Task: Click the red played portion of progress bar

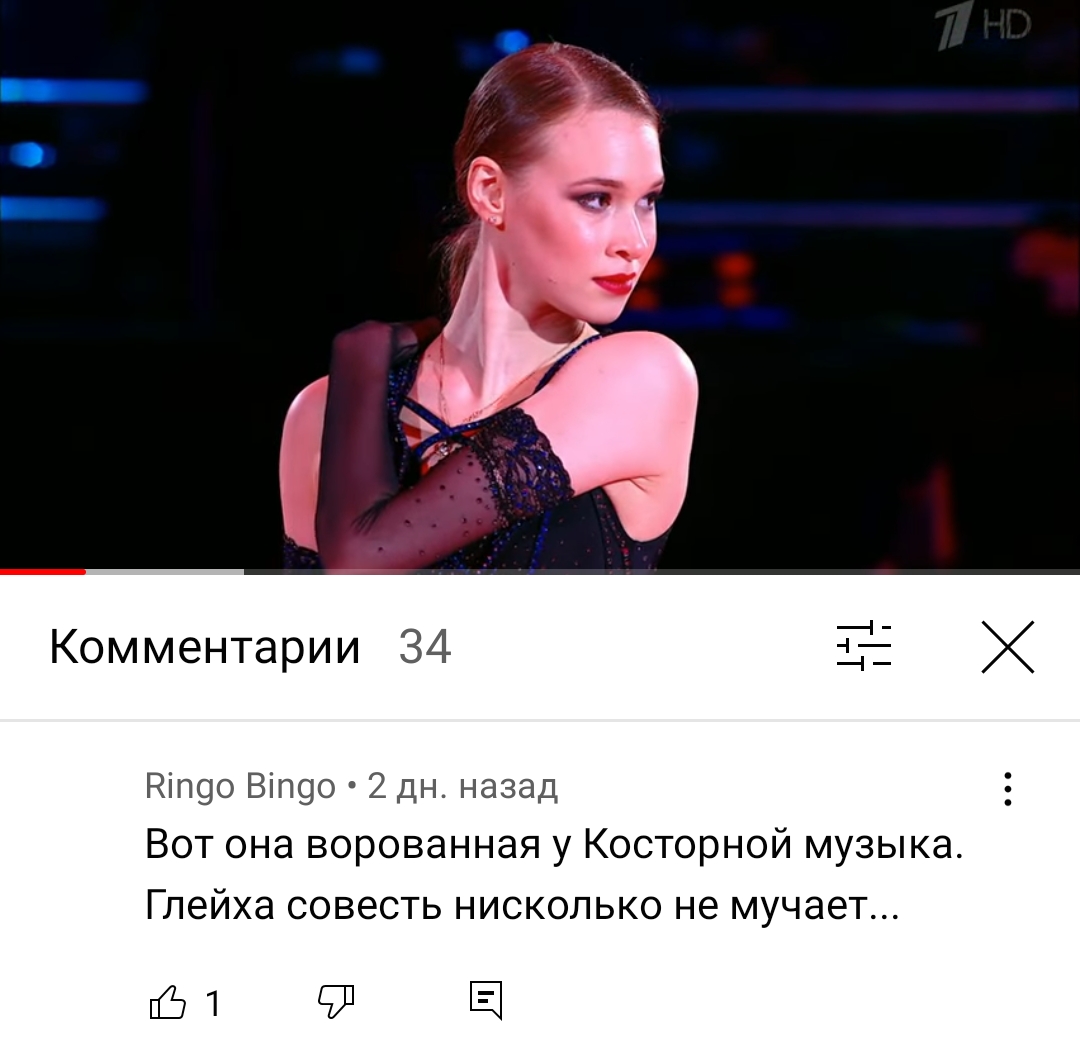Action: click(x=43, y=572)
